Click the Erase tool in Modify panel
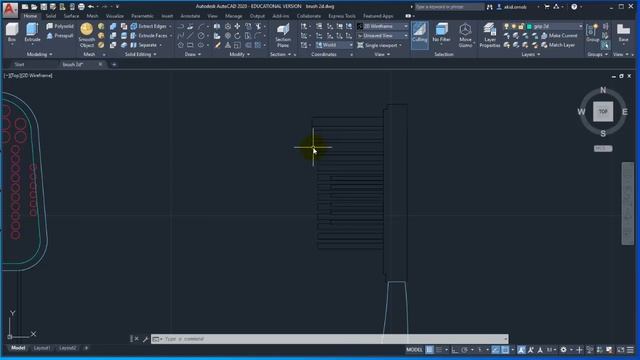 point(218,45)
